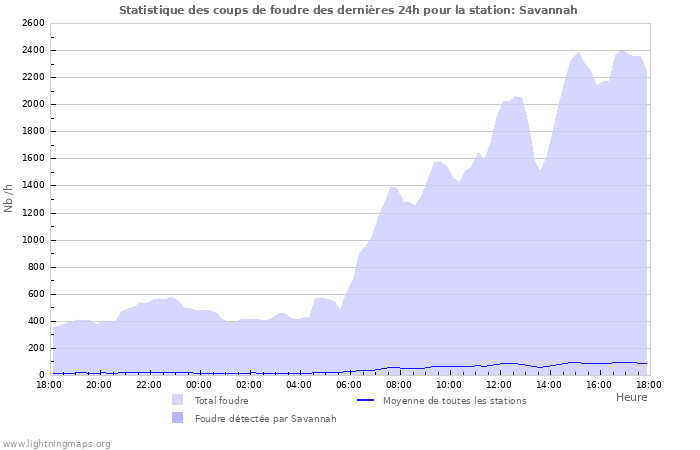The height and width of the screenshot is (450, 700).
Task: Click the 06:00 tick on the time axis
Action: click(349, 384)
